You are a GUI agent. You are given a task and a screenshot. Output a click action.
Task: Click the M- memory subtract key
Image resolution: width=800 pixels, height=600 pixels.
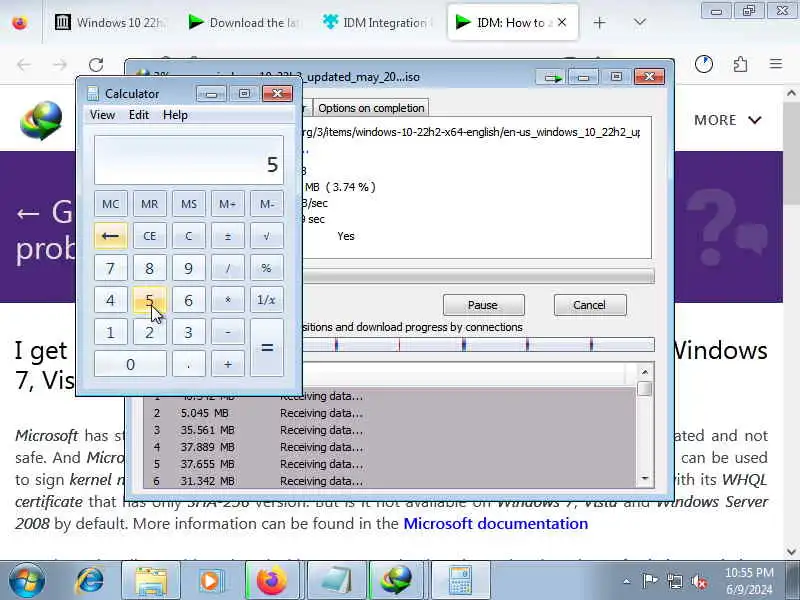point(266,204)
